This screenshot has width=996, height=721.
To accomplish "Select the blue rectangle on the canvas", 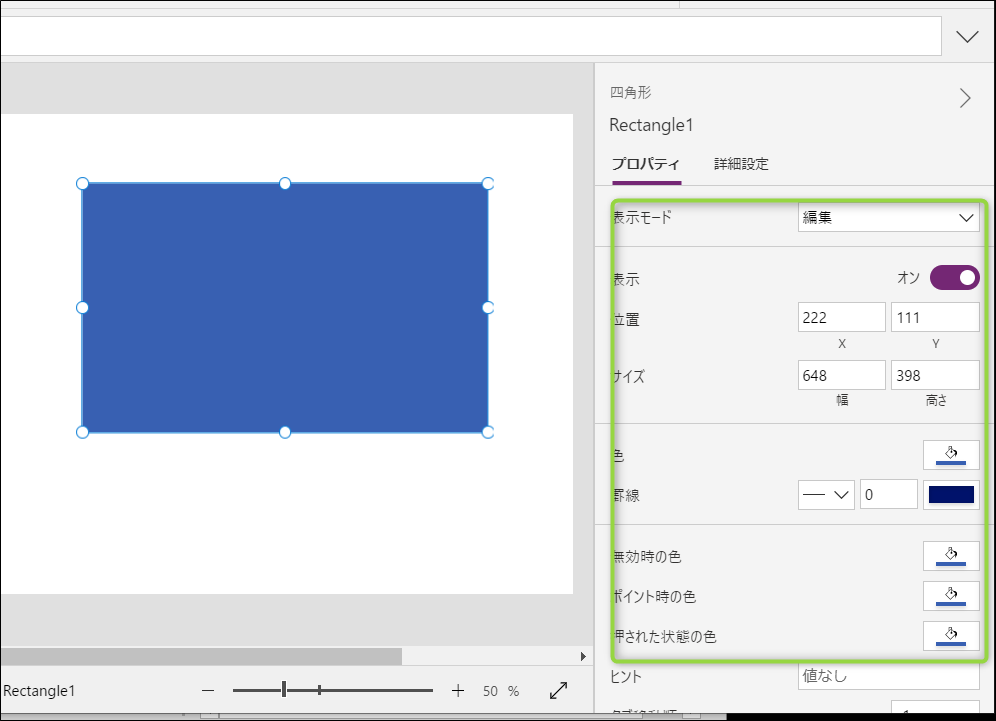I will (285, 307).
